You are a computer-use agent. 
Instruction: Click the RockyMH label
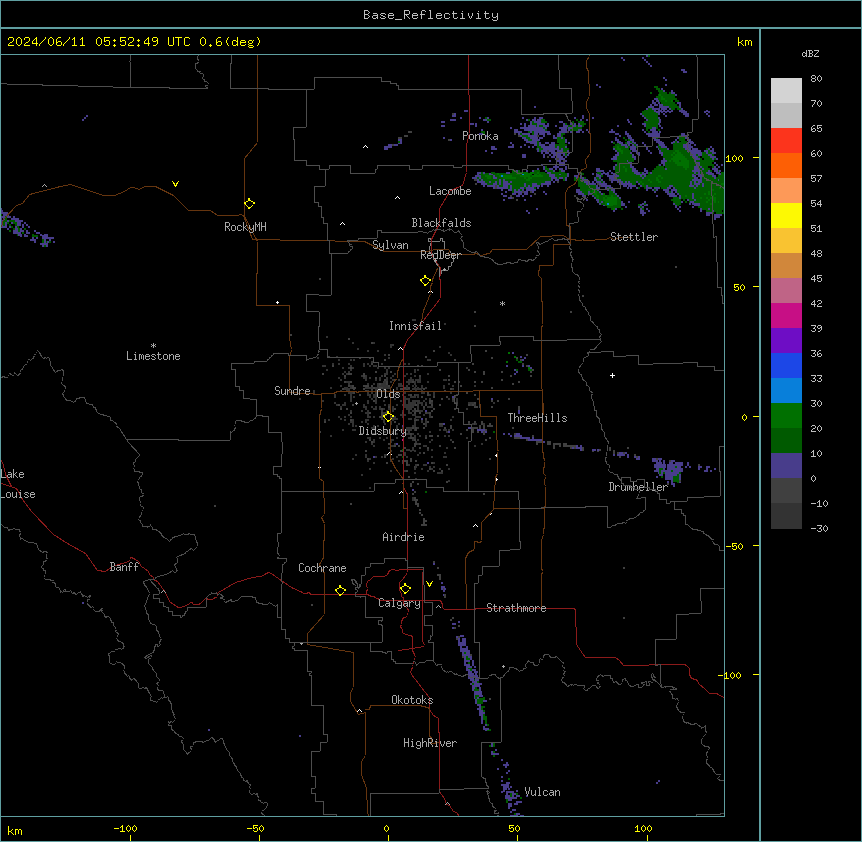tap(245, 227)
